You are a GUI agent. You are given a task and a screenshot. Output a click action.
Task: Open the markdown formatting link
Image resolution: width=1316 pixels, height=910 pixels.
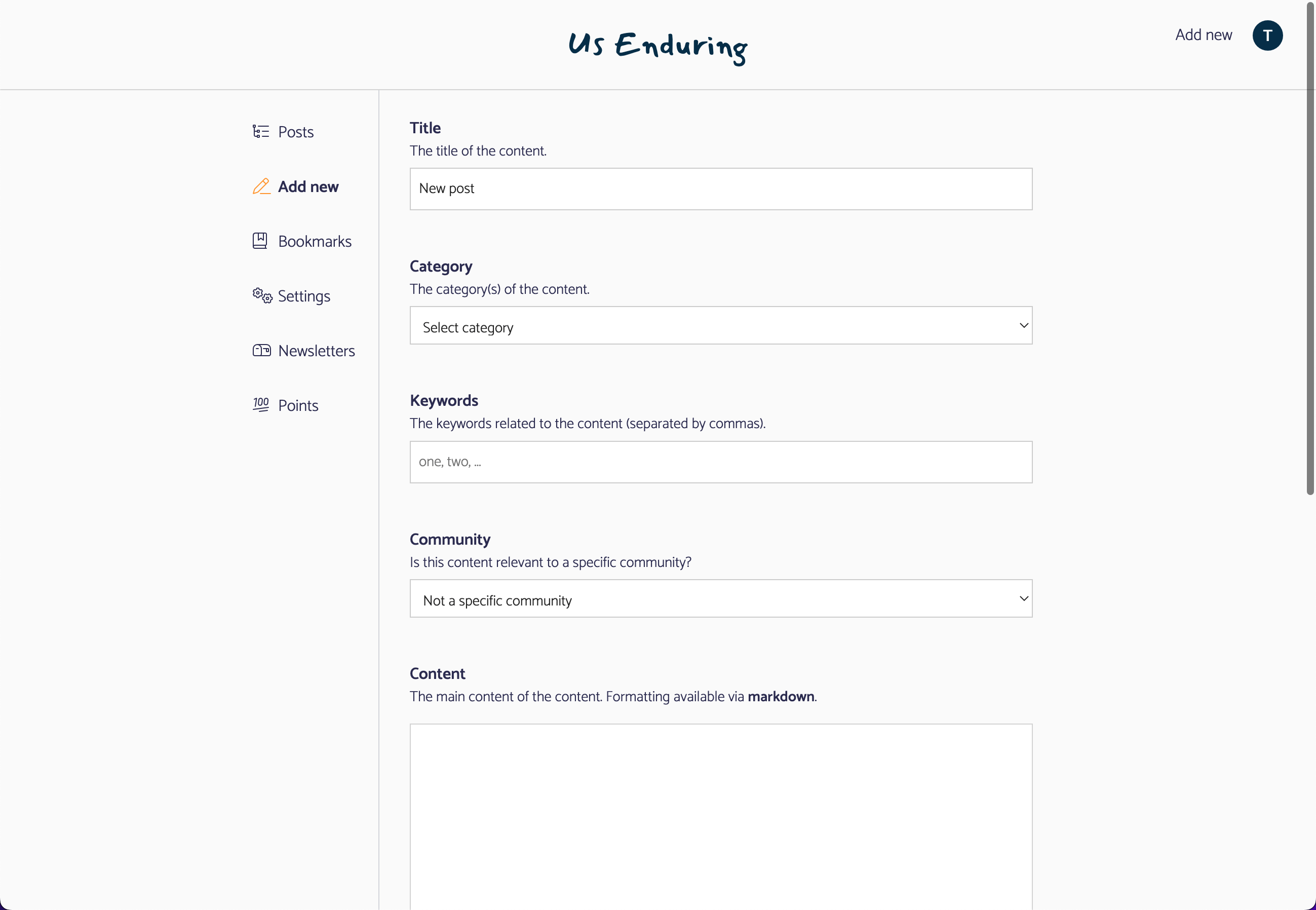point(780,697)
